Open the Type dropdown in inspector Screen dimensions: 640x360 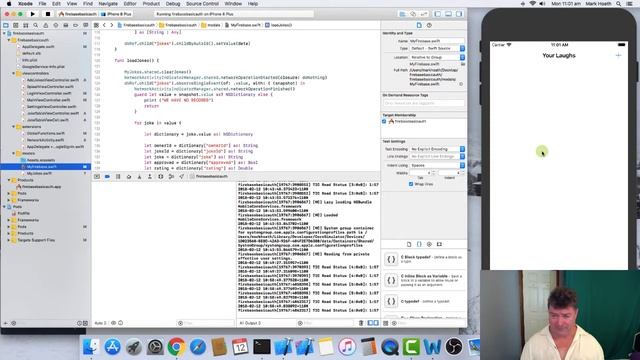coord(437,48)
